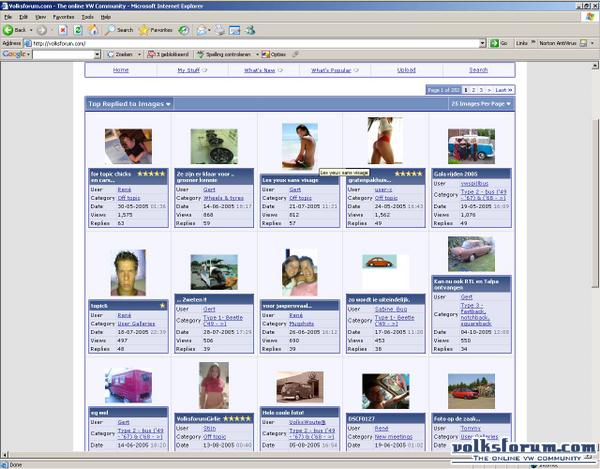Screen dimensions: 600x469
Task: Click the Links toolbar label
Action: (x=522, y=43)
